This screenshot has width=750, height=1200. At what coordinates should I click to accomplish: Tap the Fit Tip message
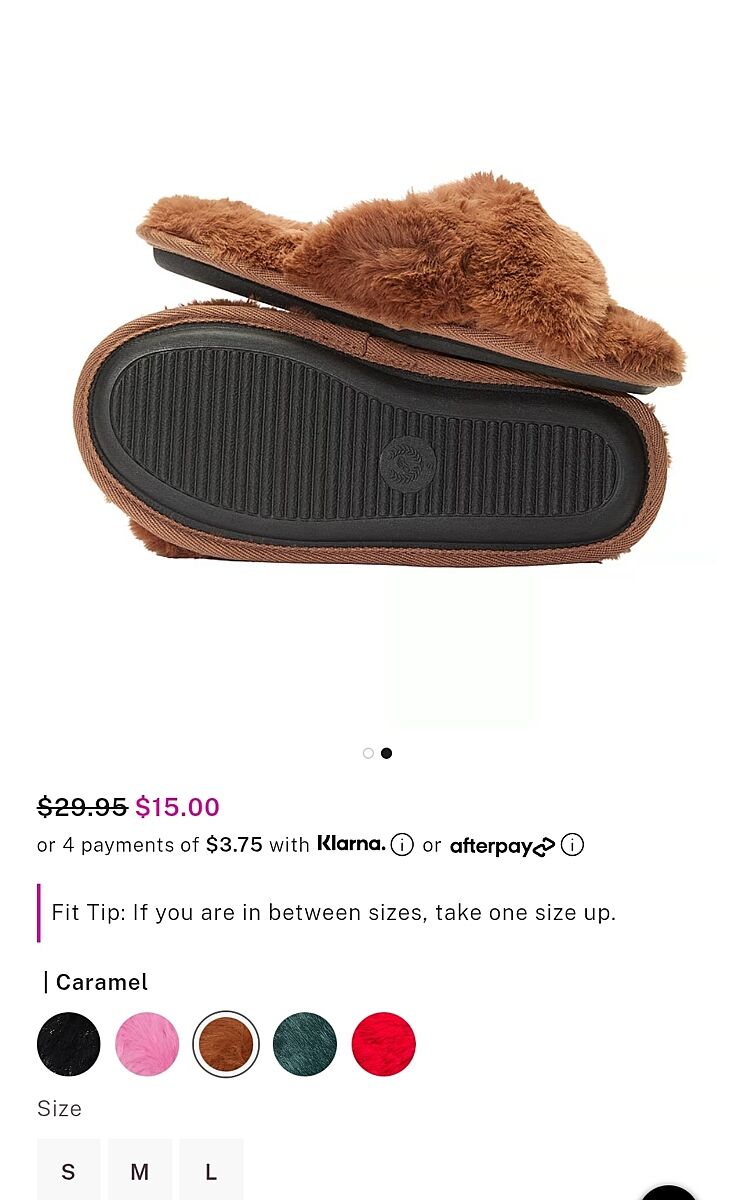coord(334,912)
